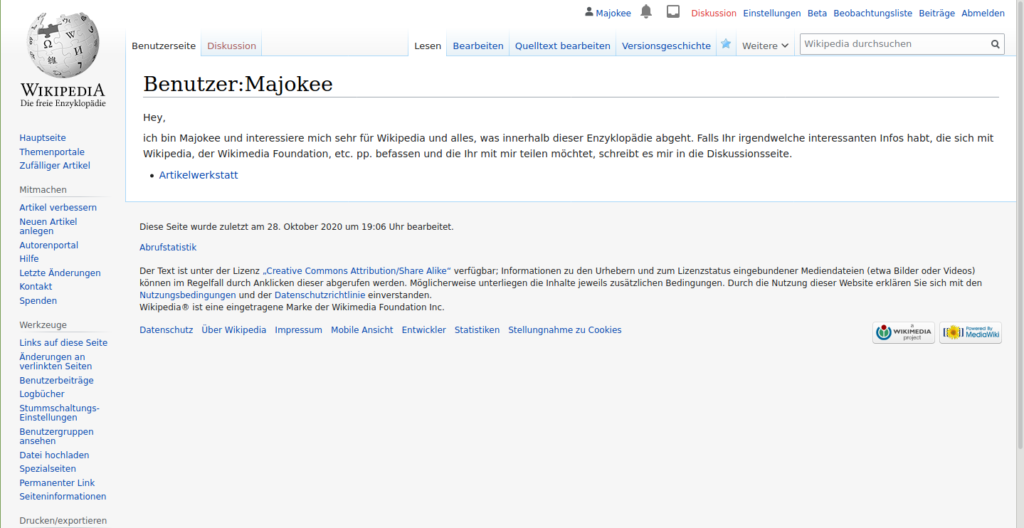Switch to Mobile Ansicht
This screenshot has height=528, width=1024.
(x=362, y=330)
